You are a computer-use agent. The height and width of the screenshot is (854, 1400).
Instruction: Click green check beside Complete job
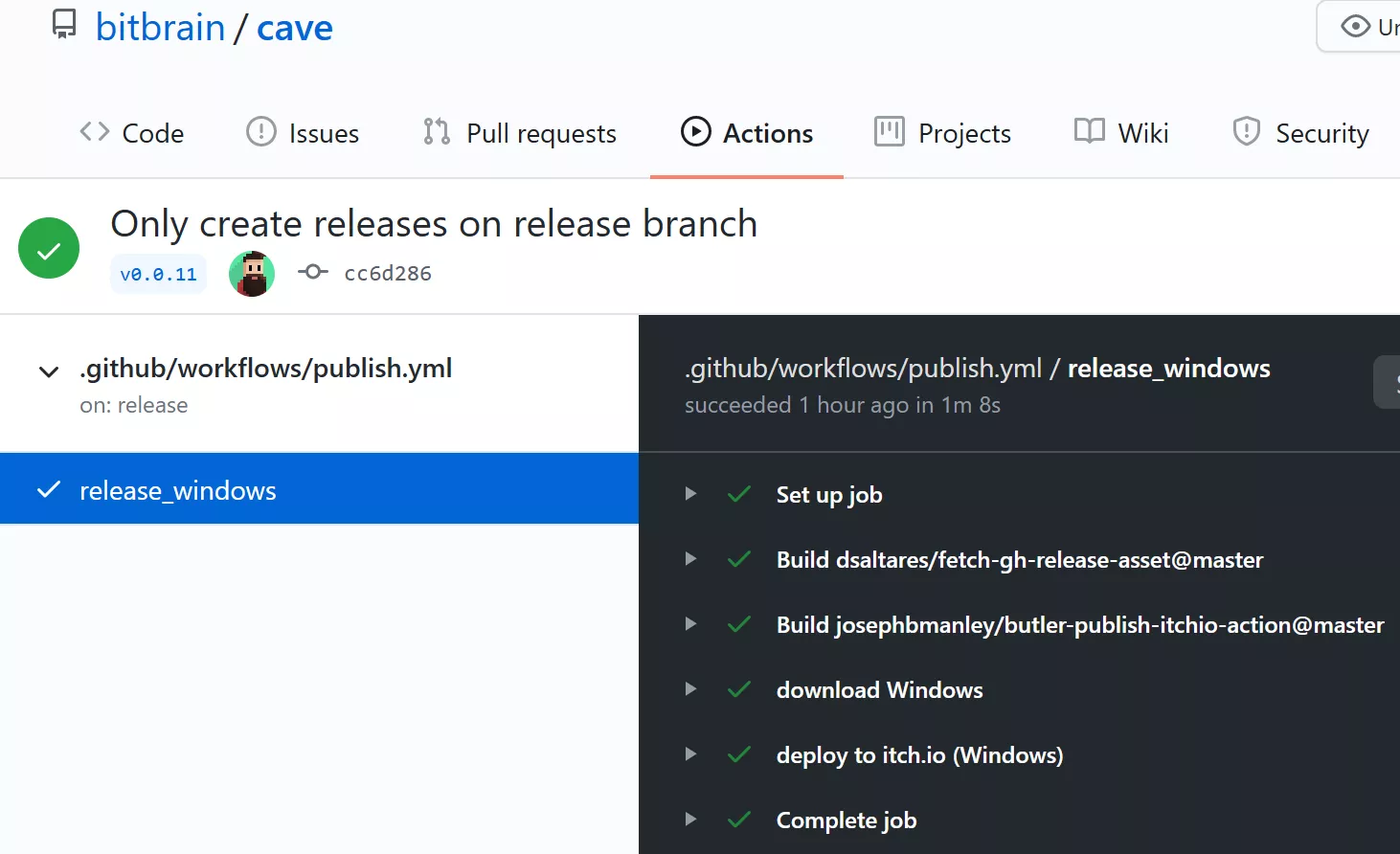click(739, 820)
